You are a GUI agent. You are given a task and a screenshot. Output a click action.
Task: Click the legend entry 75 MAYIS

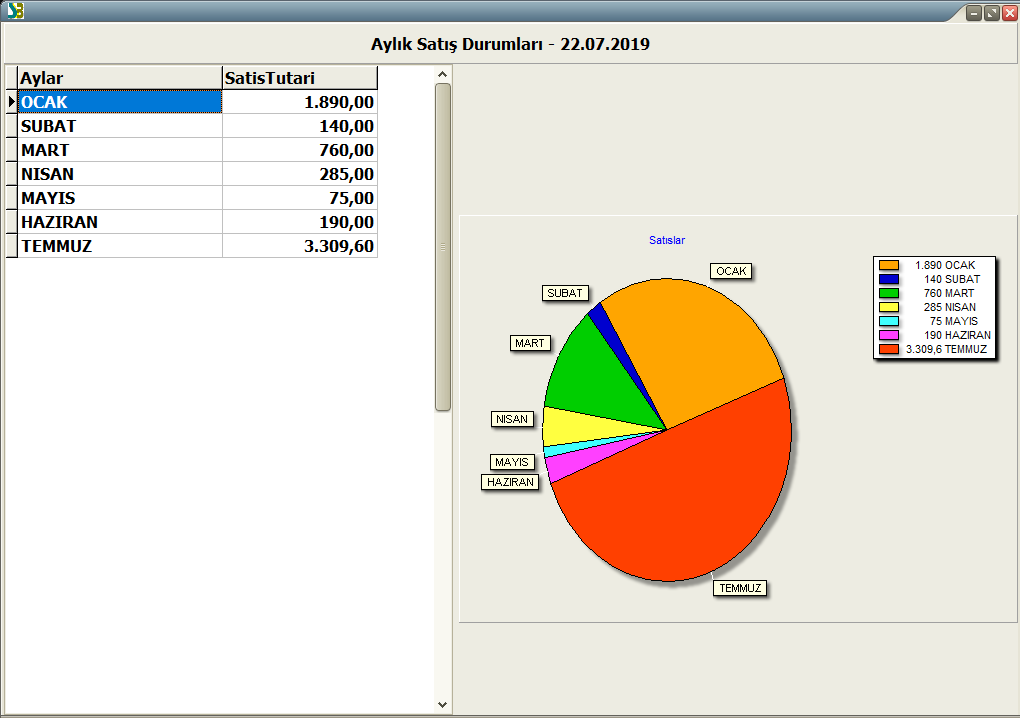tap(954, 321)
